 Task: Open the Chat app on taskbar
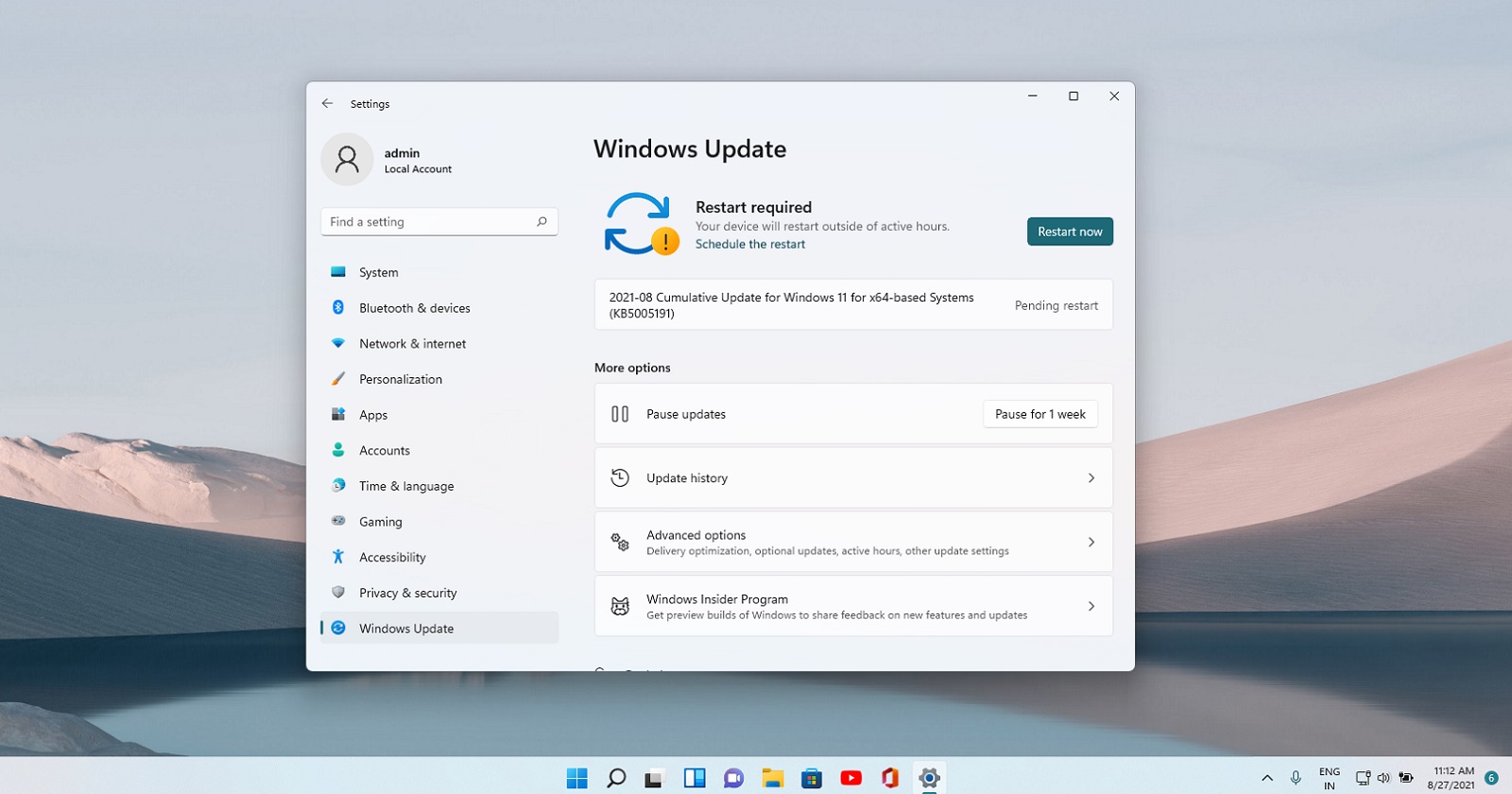[733, 778]
